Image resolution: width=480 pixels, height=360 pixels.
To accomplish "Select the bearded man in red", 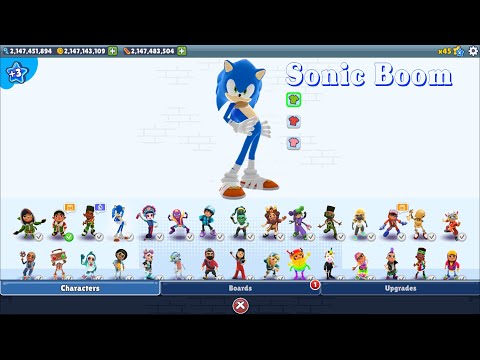I will pyautogui.click(x=209, y=264).
